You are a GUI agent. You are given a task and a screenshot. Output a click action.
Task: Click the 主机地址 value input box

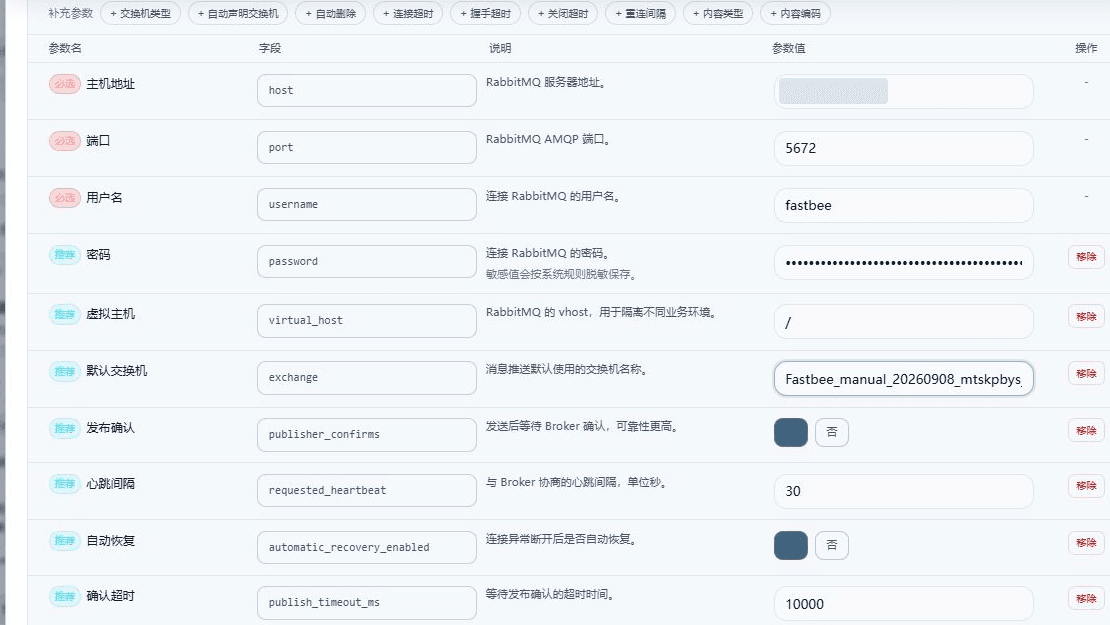pyautogui.click(x=903, y=91)
